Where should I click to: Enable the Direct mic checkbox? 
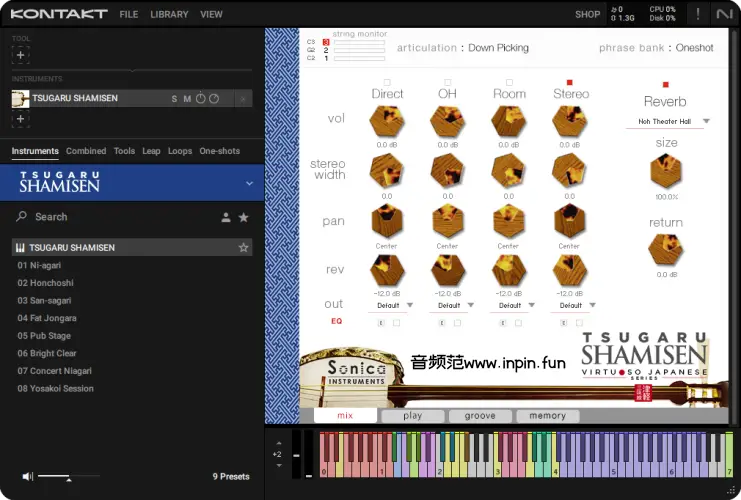tap(387, 82)
